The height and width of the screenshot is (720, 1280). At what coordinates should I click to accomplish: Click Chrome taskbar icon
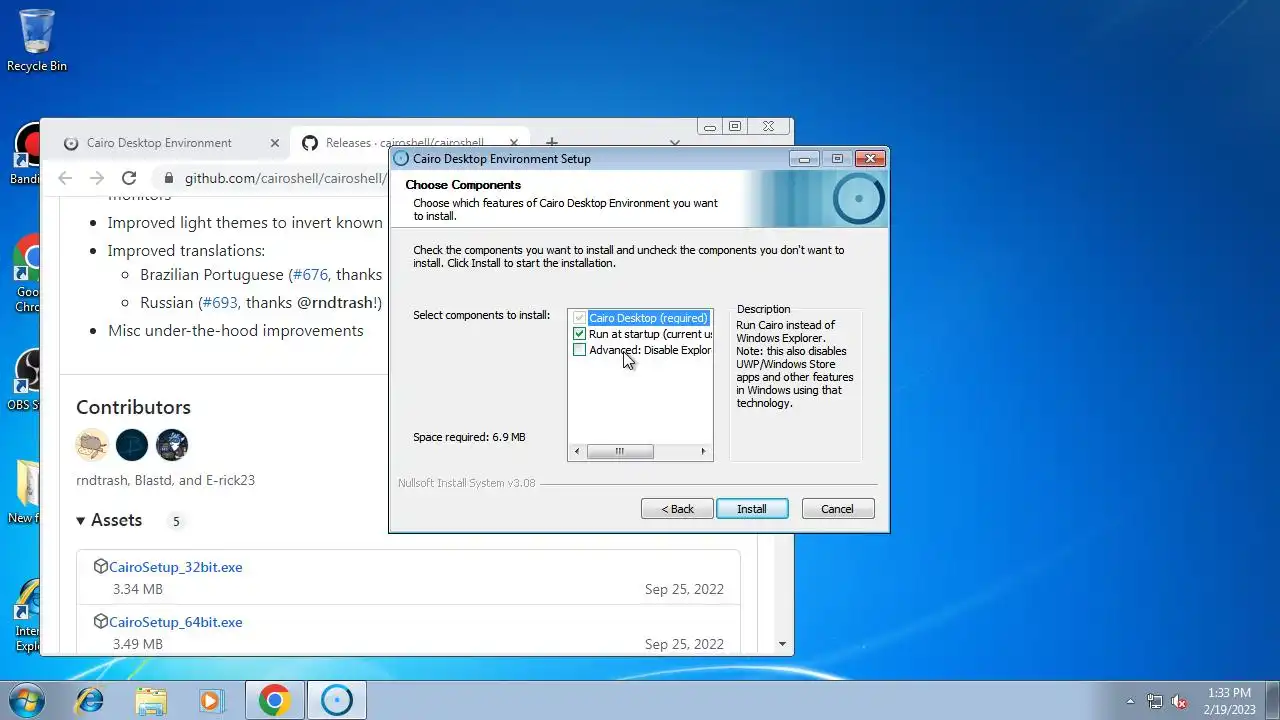pyautogui.click(x=275, y=700)
